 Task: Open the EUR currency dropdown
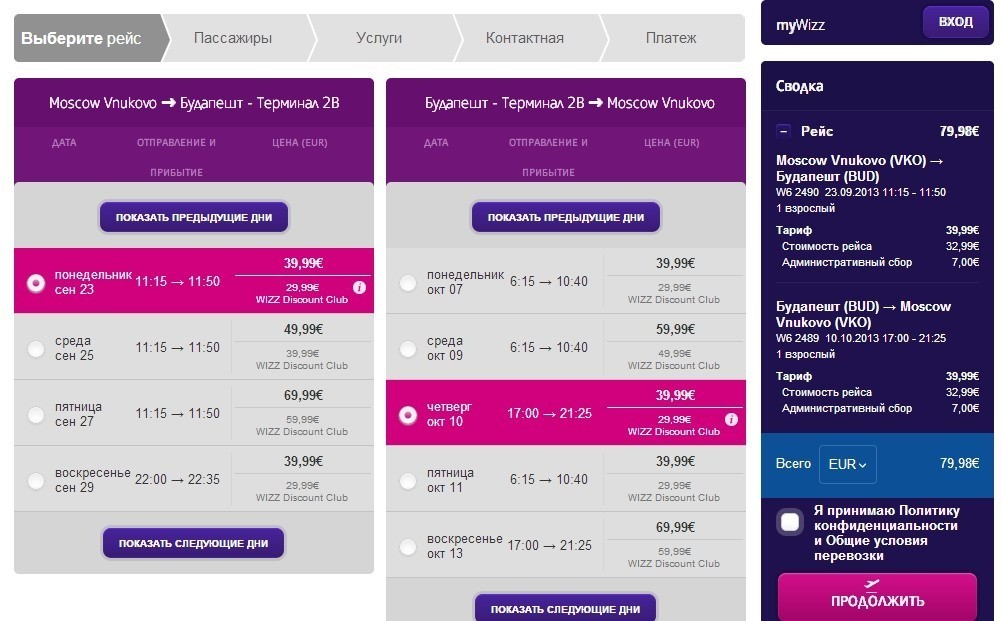[x=847, y=464]
